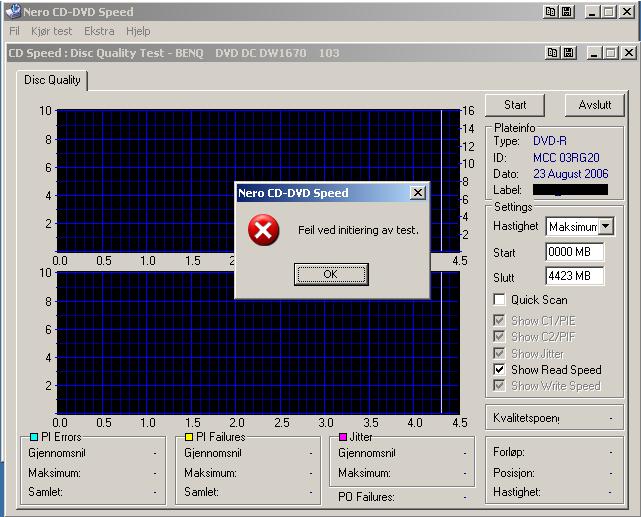Select the Disc Quality tab
The image size is (641, 517).
click(x=52, y=80)
